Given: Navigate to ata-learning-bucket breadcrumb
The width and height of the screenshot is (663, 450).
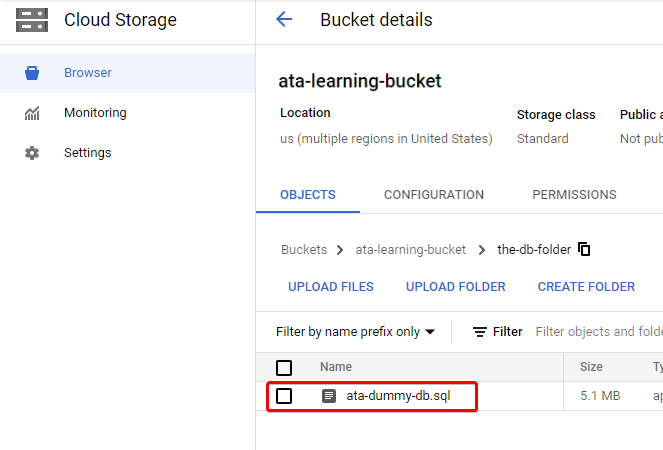Looking at the screenshot, I should point(411,250).
